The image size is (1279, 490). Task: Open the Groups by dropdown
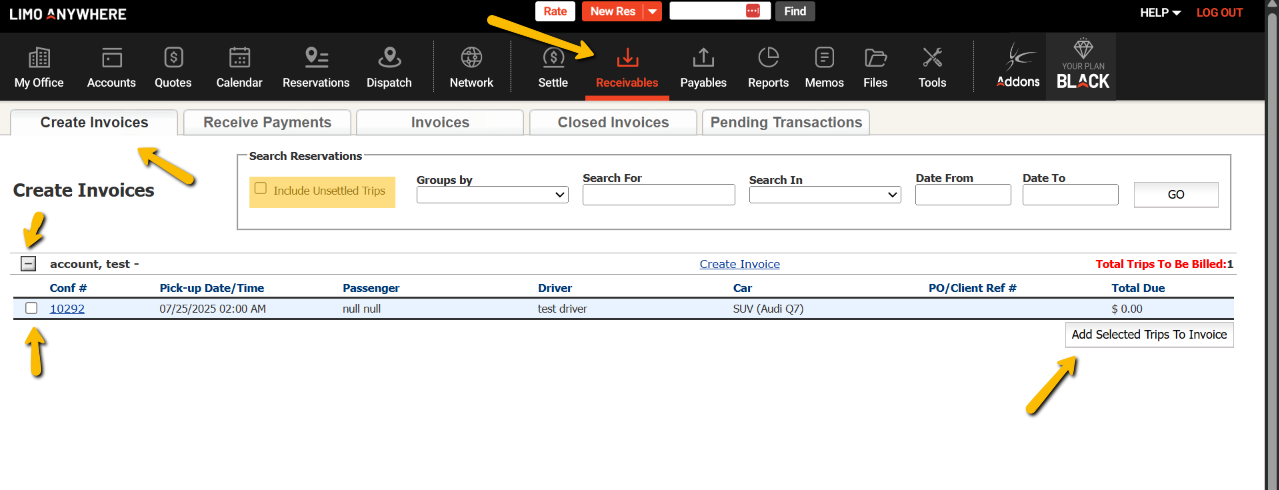point(492,195)
